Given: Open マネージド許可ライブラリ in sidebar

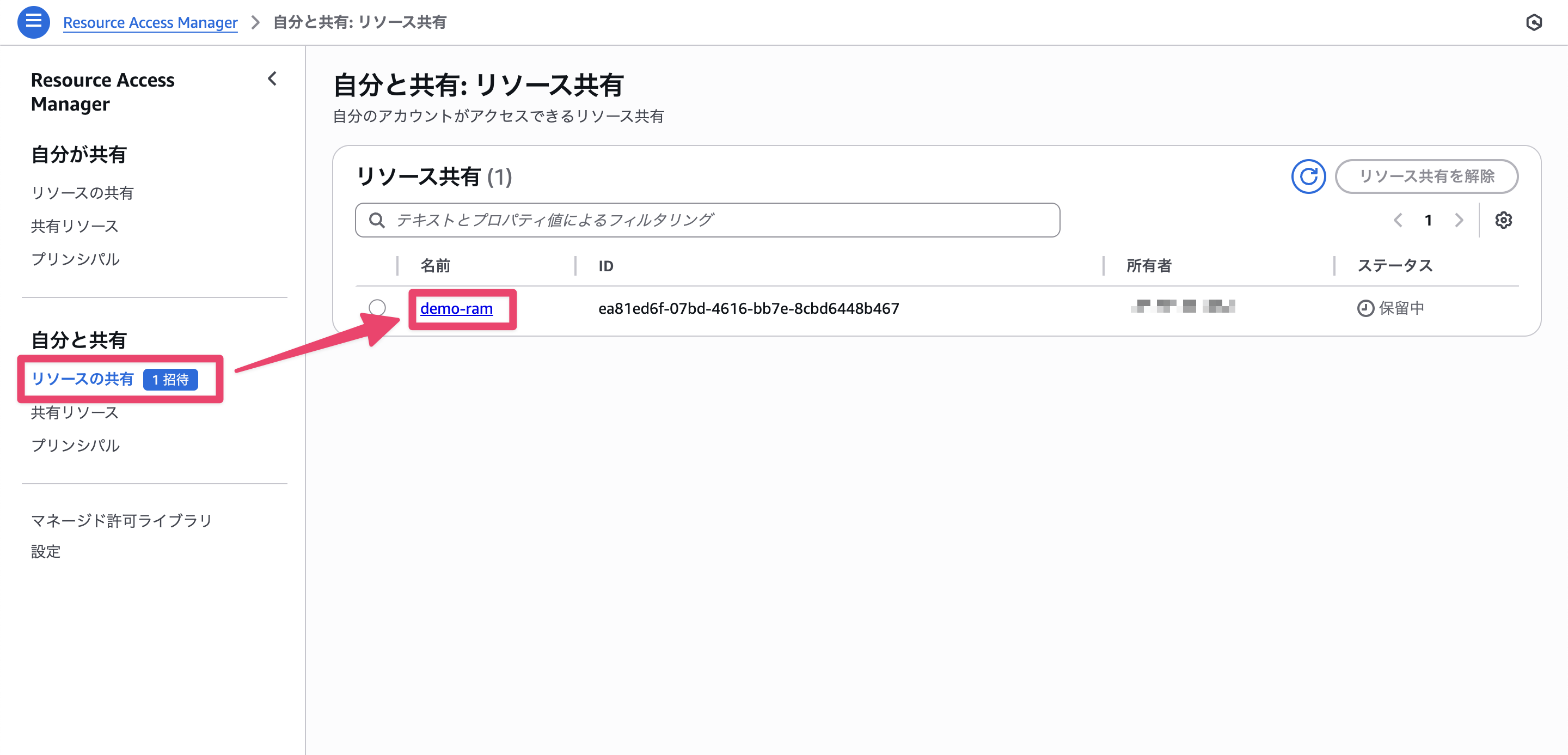Looking at the screenshot, I should [121, 520].
